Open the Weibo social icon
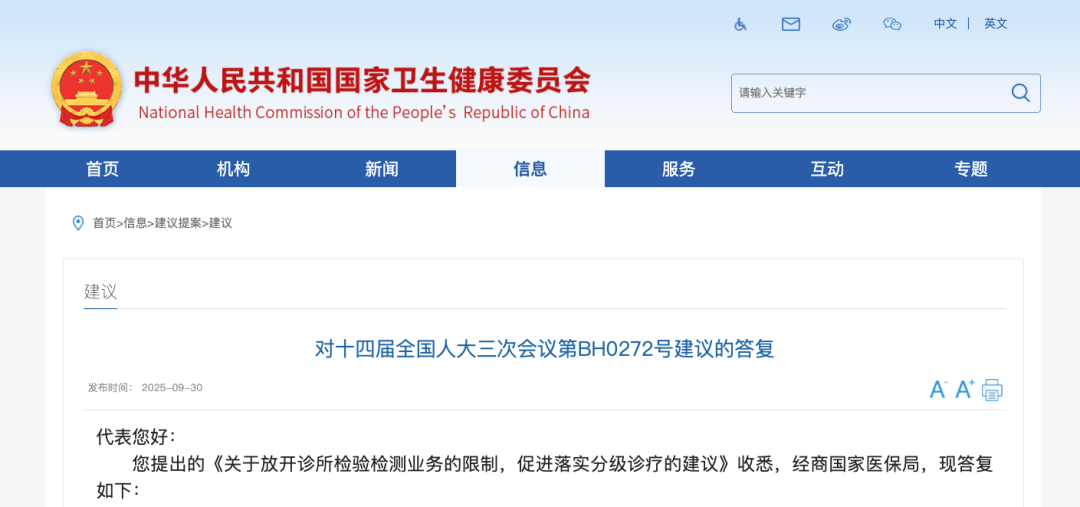The width and height of the screenshot is (1080, 507). (x=842, y=24)
